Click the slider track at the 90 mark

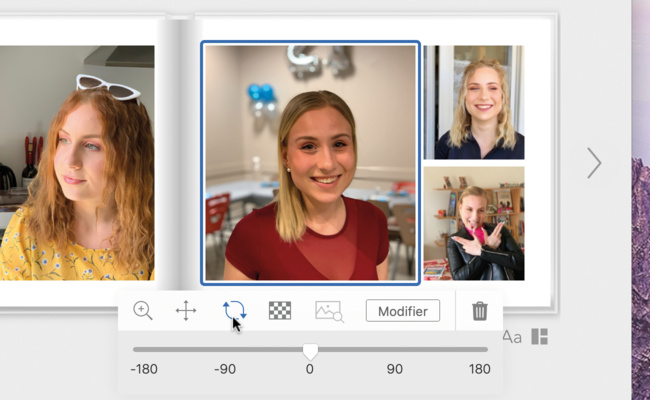click(395, 350)
